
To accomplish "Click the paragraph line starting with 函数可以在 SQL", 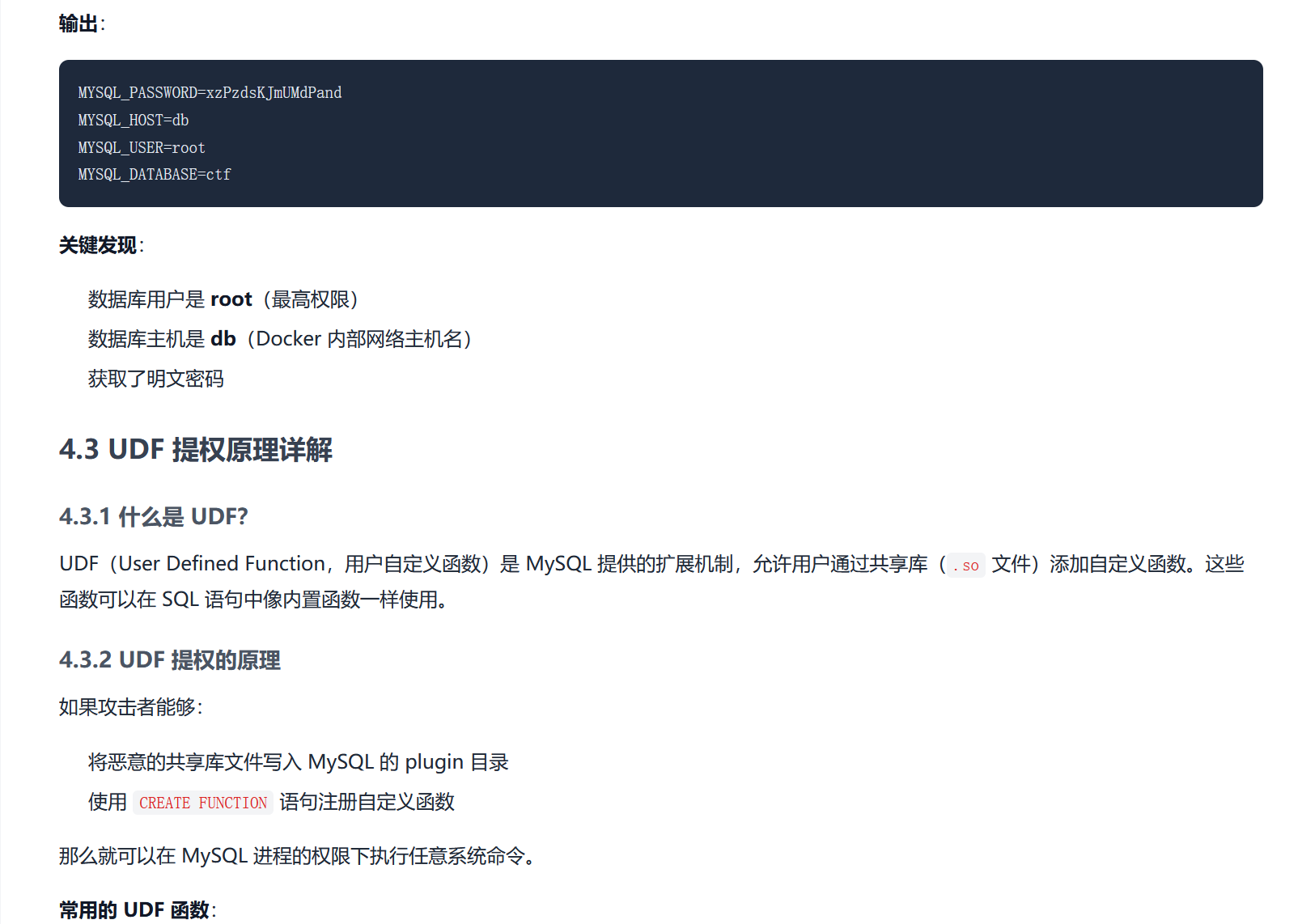I will pyautogui.click(x=253, y=600).
